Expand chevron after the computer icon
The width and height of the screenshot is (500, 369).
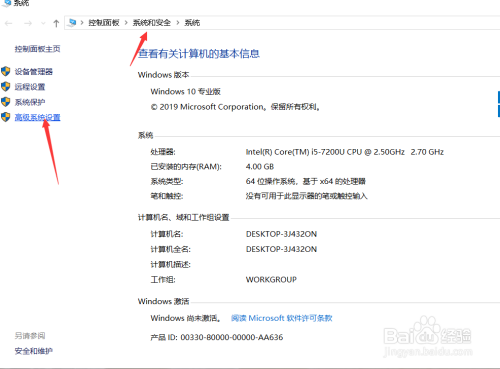82,23
